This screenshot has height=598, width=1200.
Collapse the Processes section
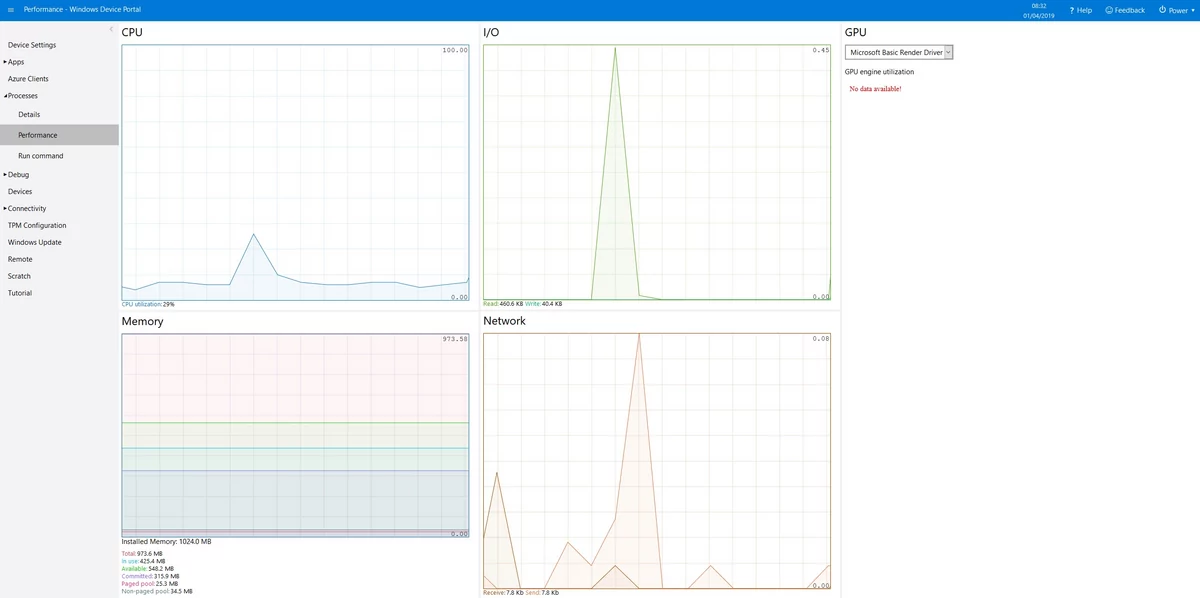pyautogui.click(x=21, y=96)
